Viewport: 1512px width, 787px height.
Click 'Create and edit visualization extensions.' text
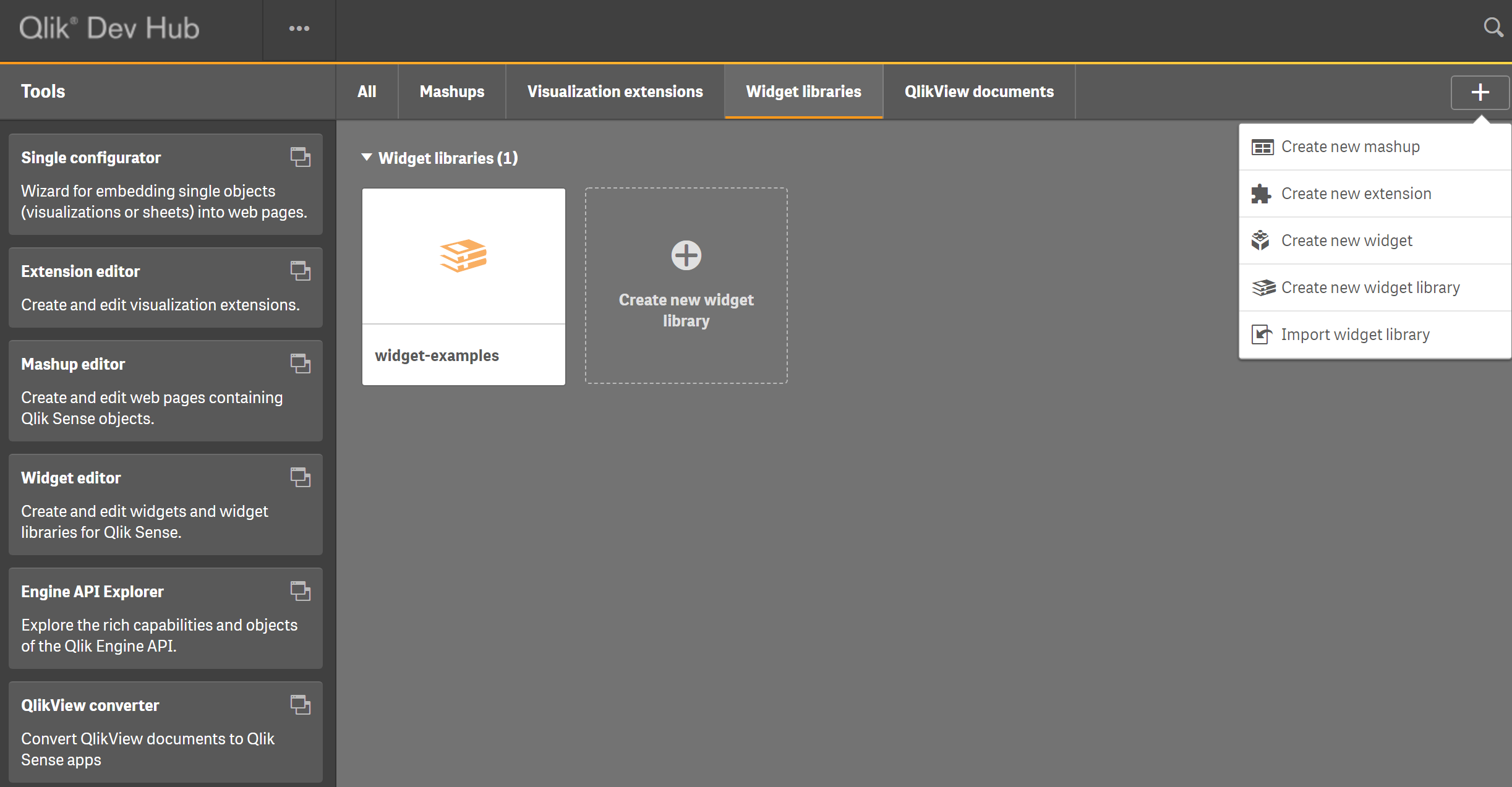[160, 305]
